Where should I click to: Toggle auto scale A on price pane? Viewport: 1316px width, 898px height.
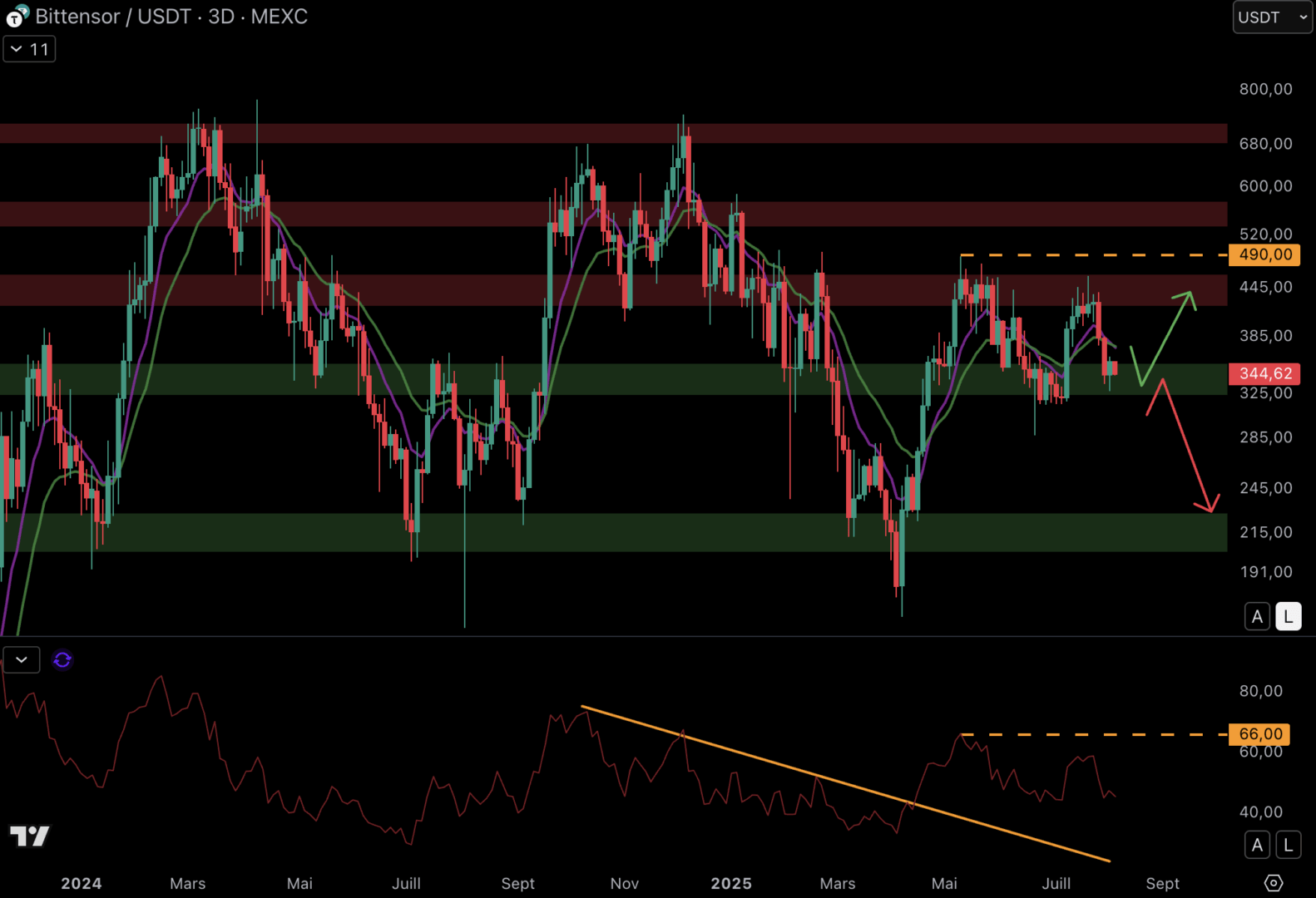tap(1257, 617)
